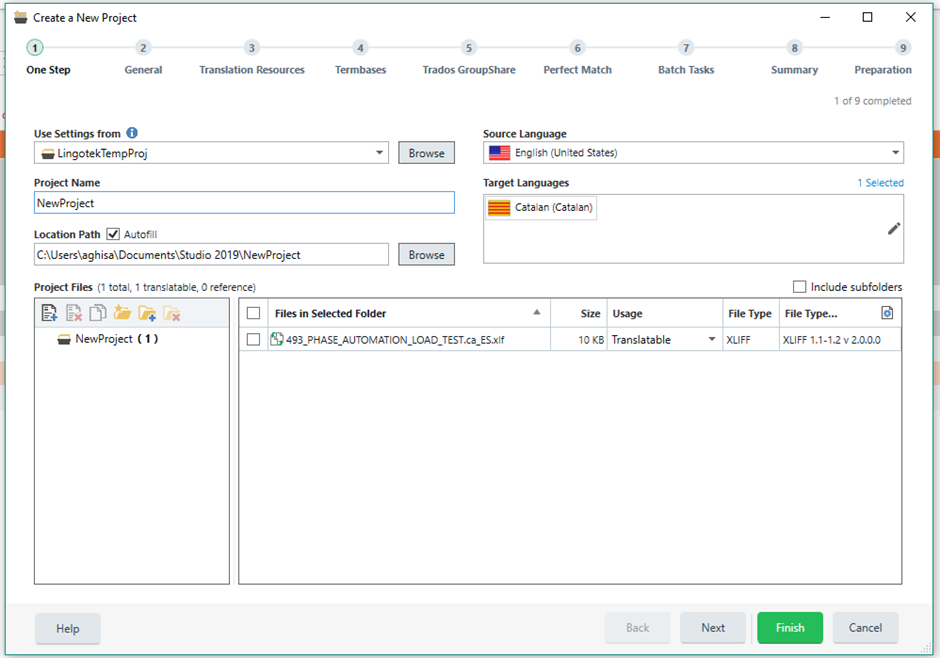Click the 493_PHASE_AUTOMATION_LOAD_TEST.ca_ES.xlf file name
The image size is (940, 658).
(x=395, y=340)
